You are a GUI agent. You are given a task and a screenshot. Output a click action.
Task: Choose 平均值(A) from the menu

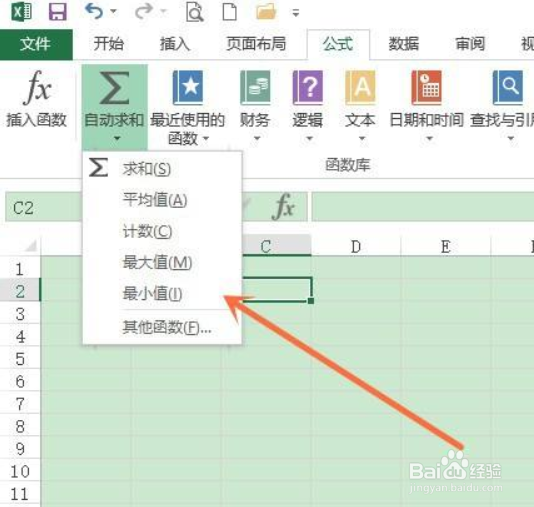[x=162, y=200]
